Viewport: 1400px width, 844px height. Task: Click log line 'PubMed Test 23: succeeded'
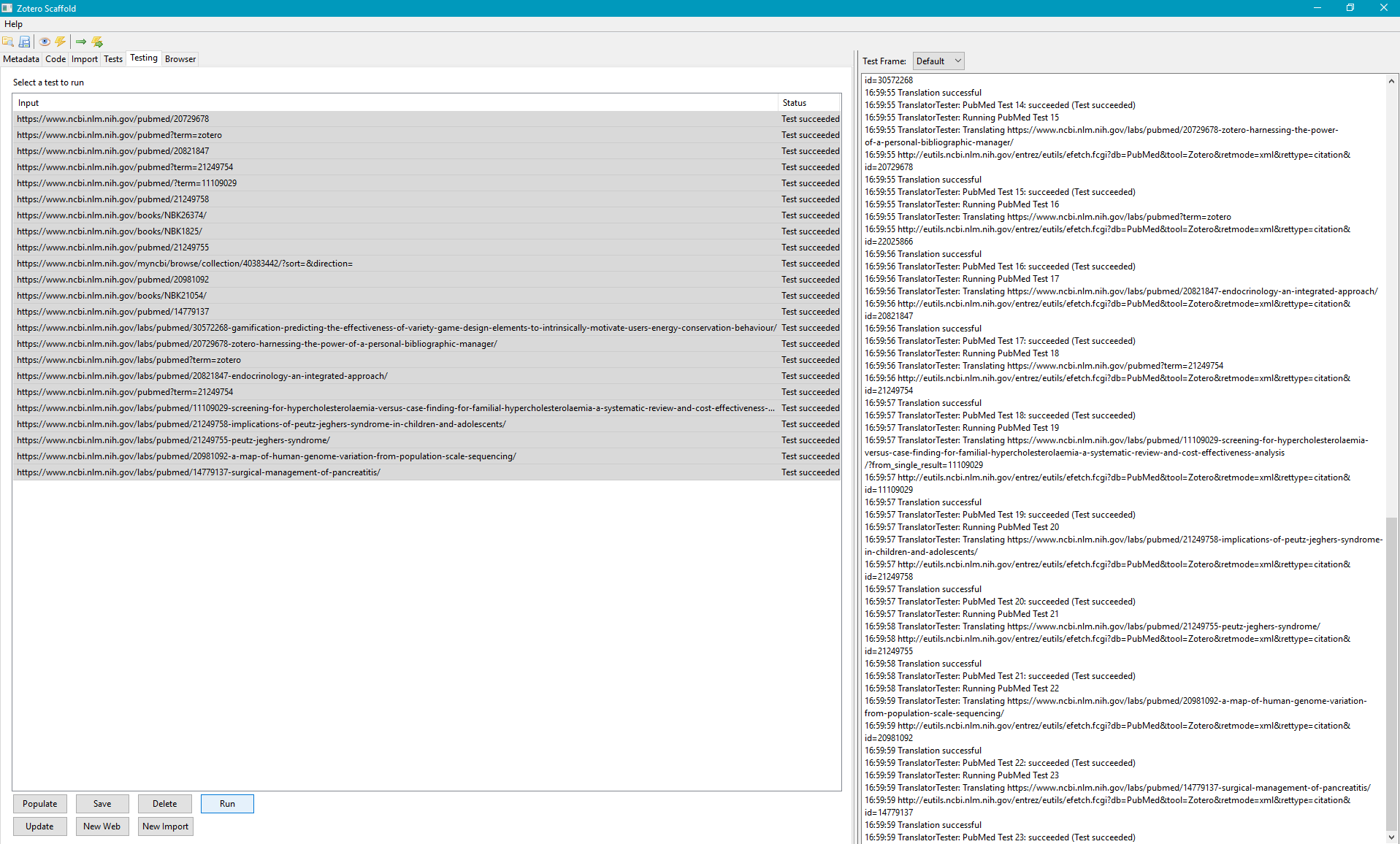(1000, 837)
